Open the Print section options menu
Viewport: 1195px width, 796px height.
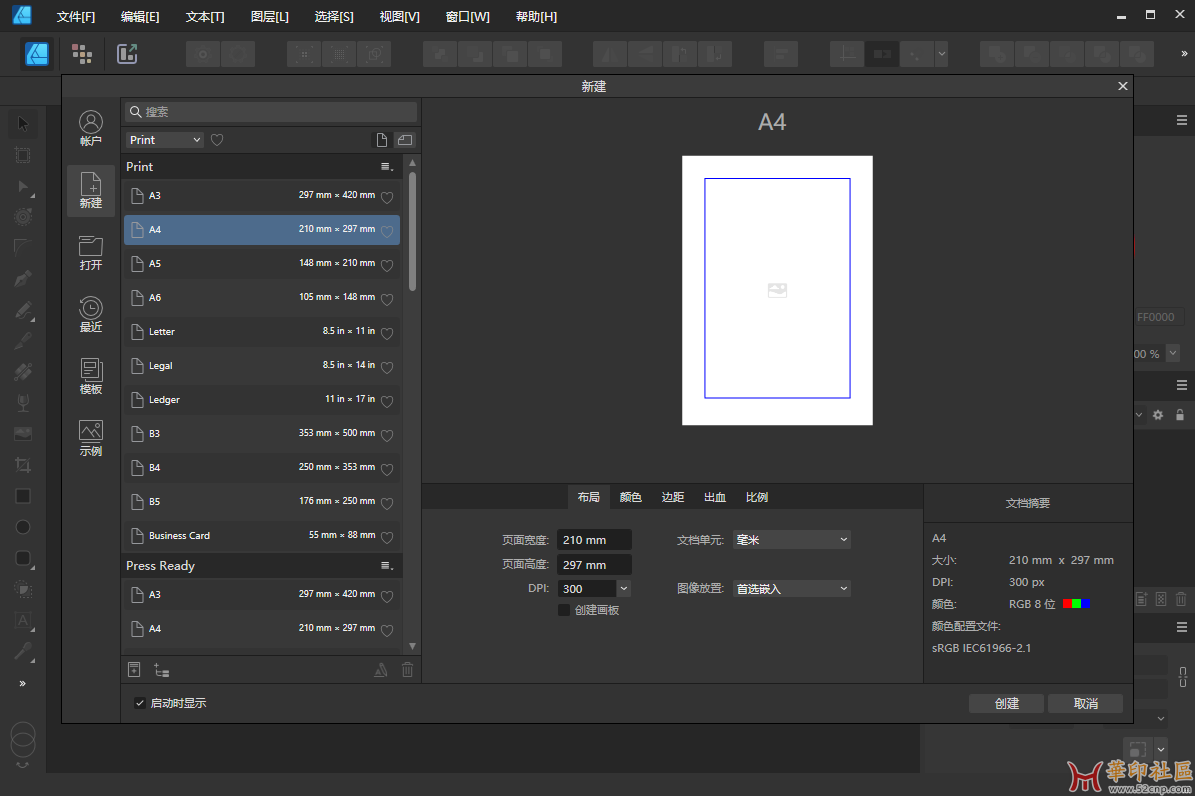pos(386,167)
